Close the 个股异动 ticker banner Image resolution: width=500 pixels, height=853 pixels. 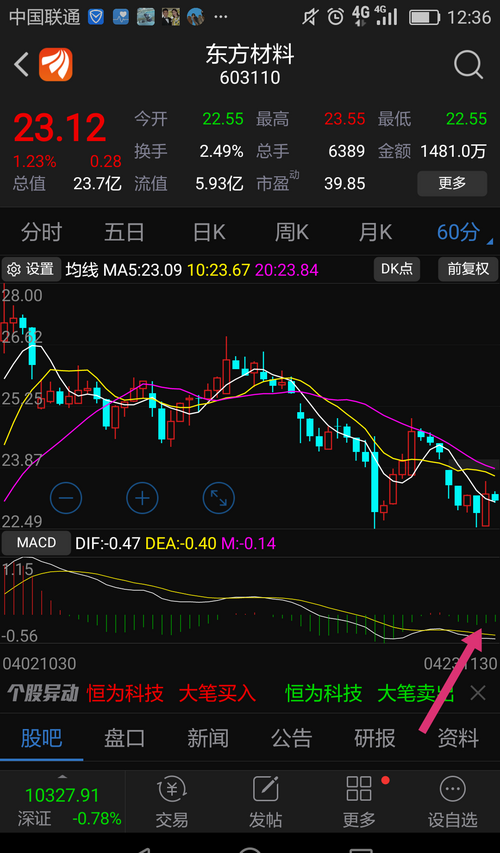click(478, 693)
